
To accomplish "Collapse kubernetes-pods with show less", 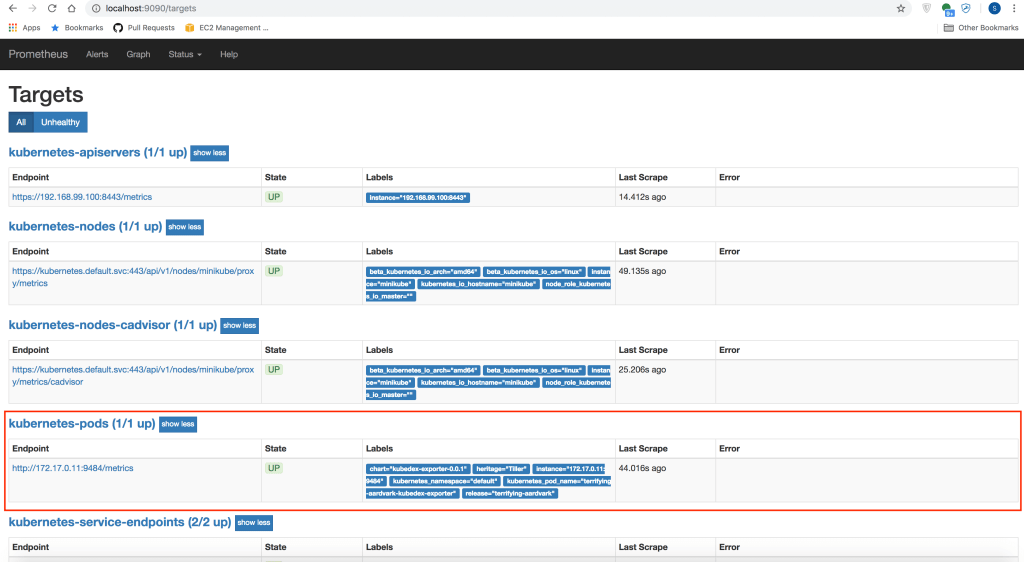I will [178, 424].
